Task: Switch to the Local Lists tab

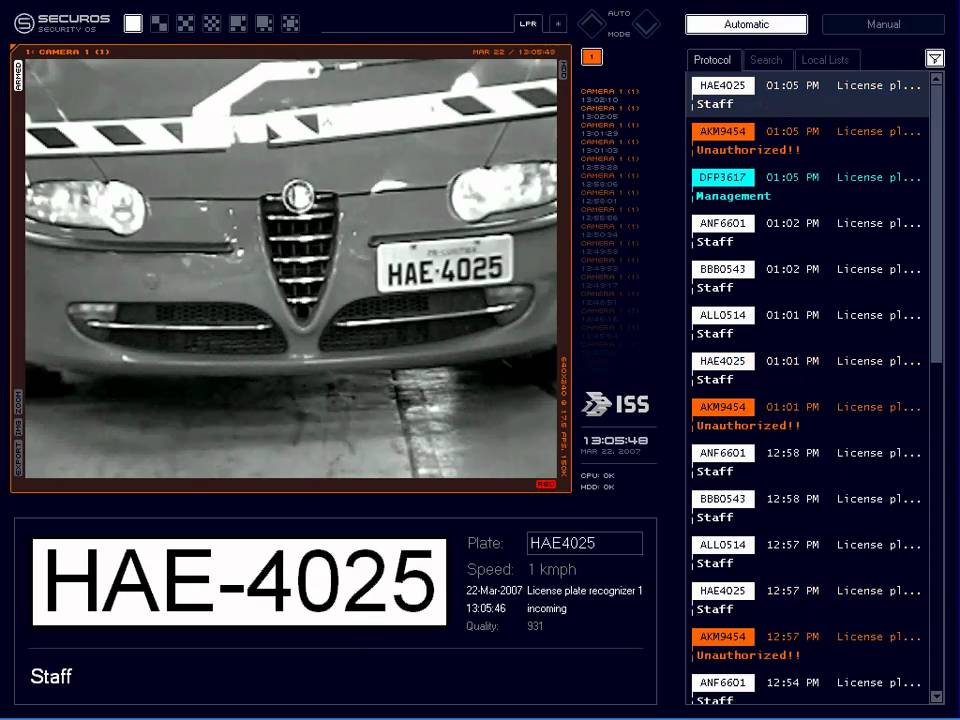Action: tap(825, 60)
